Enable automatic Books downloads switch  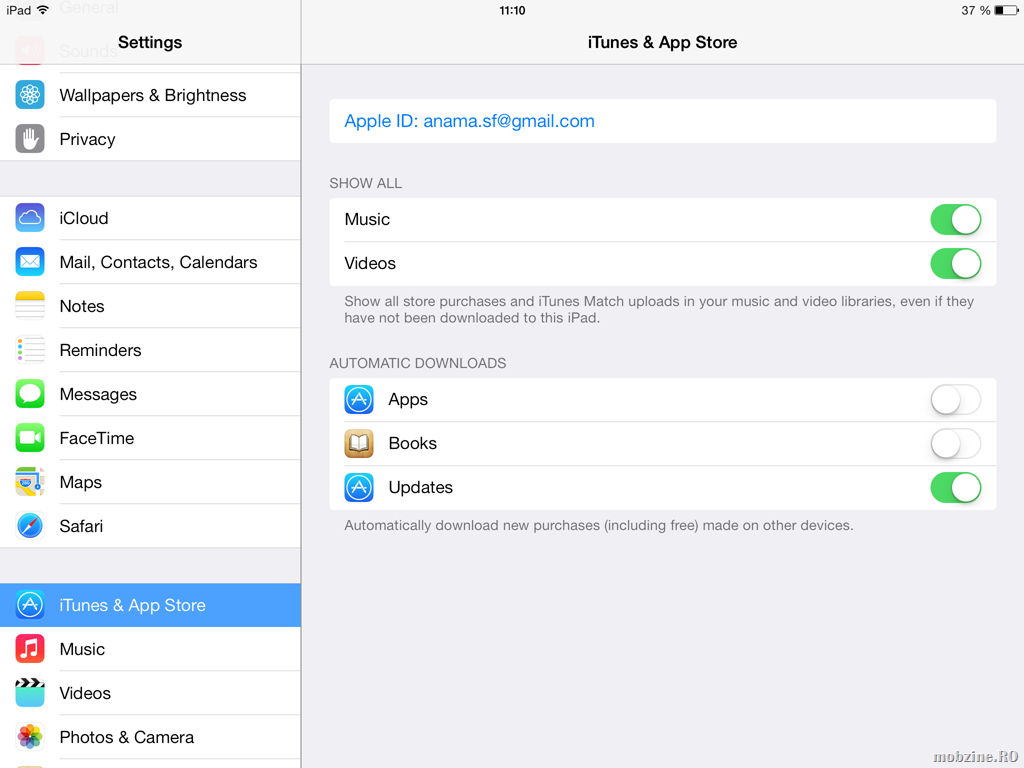click(955, 443)
